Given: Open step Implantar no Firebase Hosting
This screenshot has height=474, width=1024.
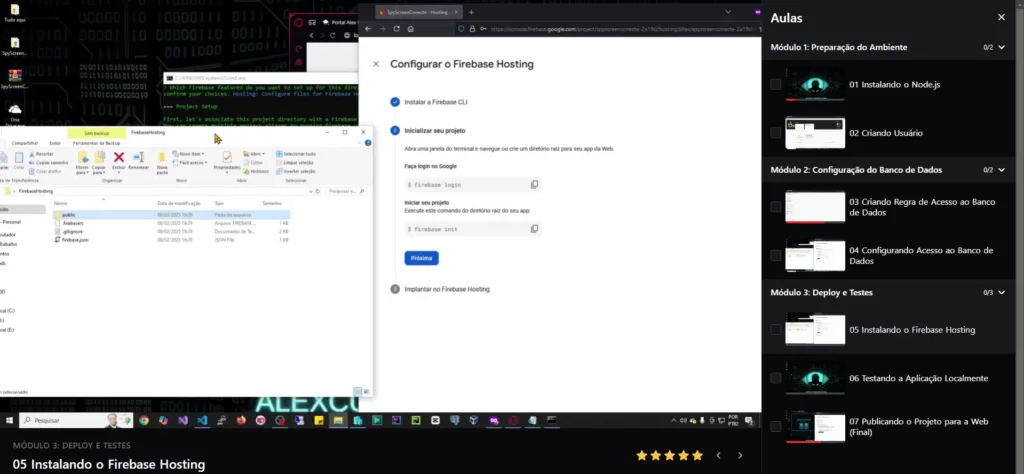Looking at the screenshot, I should tap(447, 289).
